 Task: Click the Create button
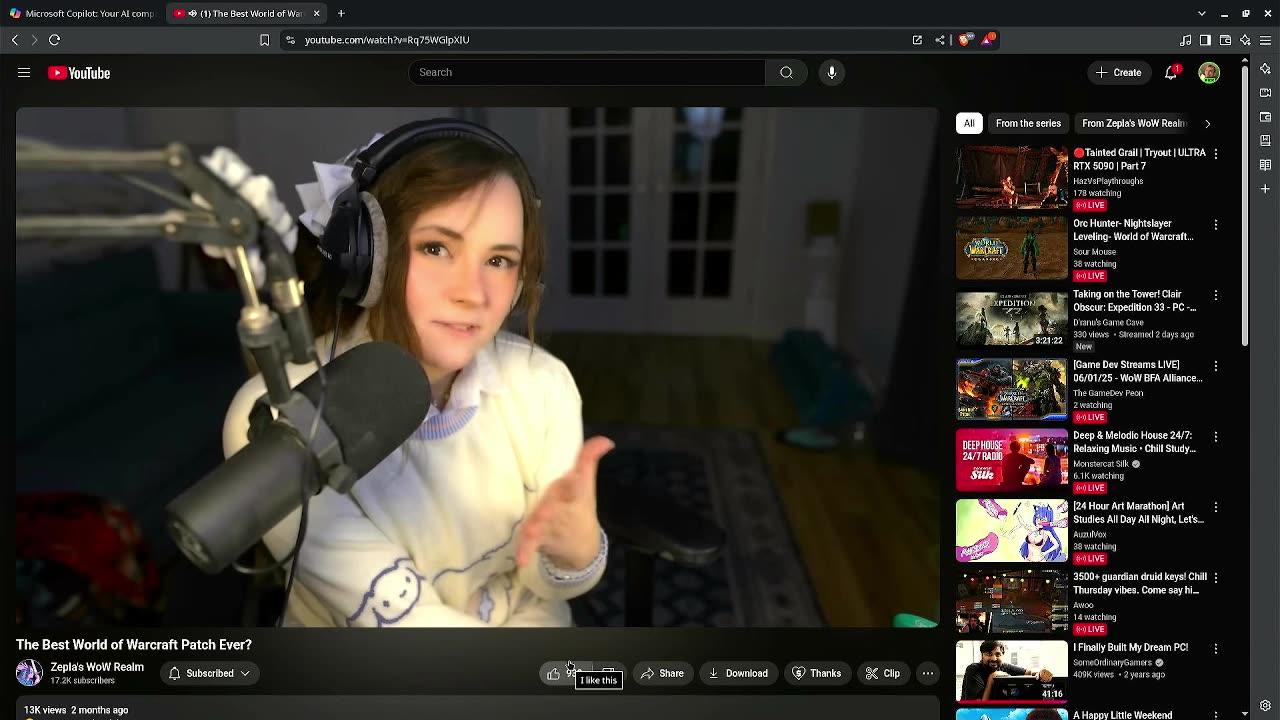(1118, 72)
